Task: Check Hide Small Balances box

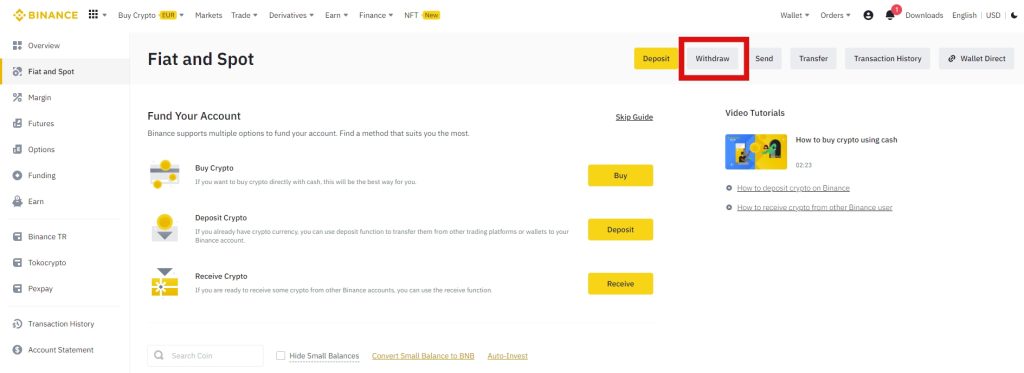Action: coord(280,355)
